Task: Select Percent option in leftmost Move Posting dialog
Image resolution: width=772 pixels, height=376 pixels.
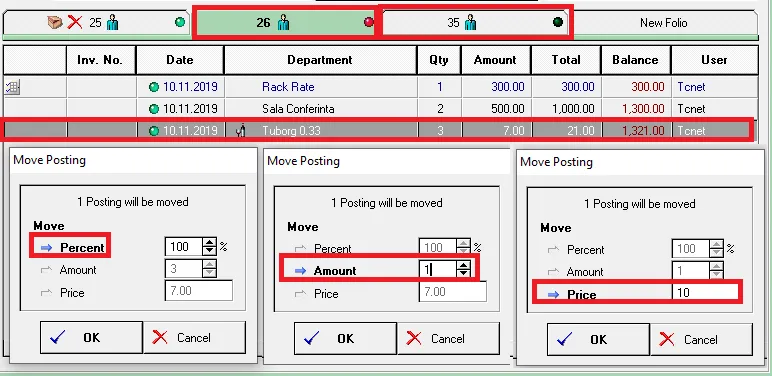Action: coord(72,248)
